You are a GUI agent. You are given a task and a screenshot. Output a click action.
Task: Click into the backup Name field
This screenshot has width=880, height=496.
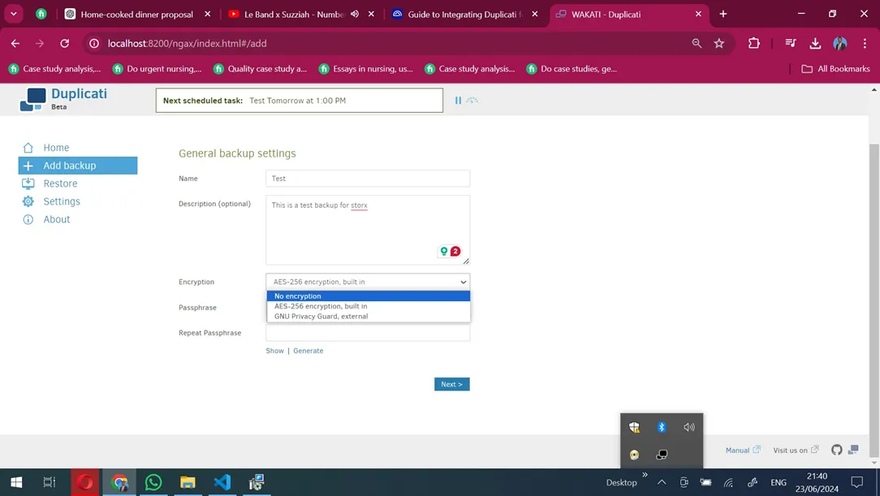coord(367,178)
